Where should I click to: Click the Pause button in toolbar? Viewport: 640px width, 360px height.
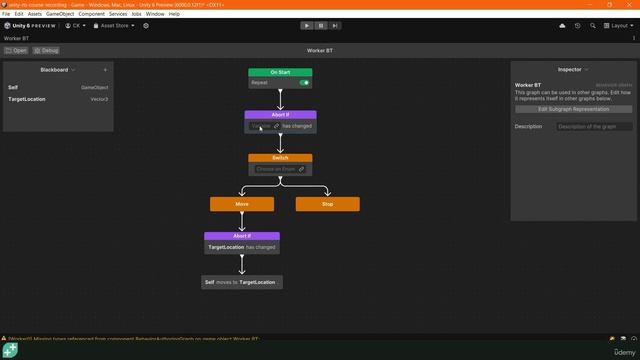[321, 26]
